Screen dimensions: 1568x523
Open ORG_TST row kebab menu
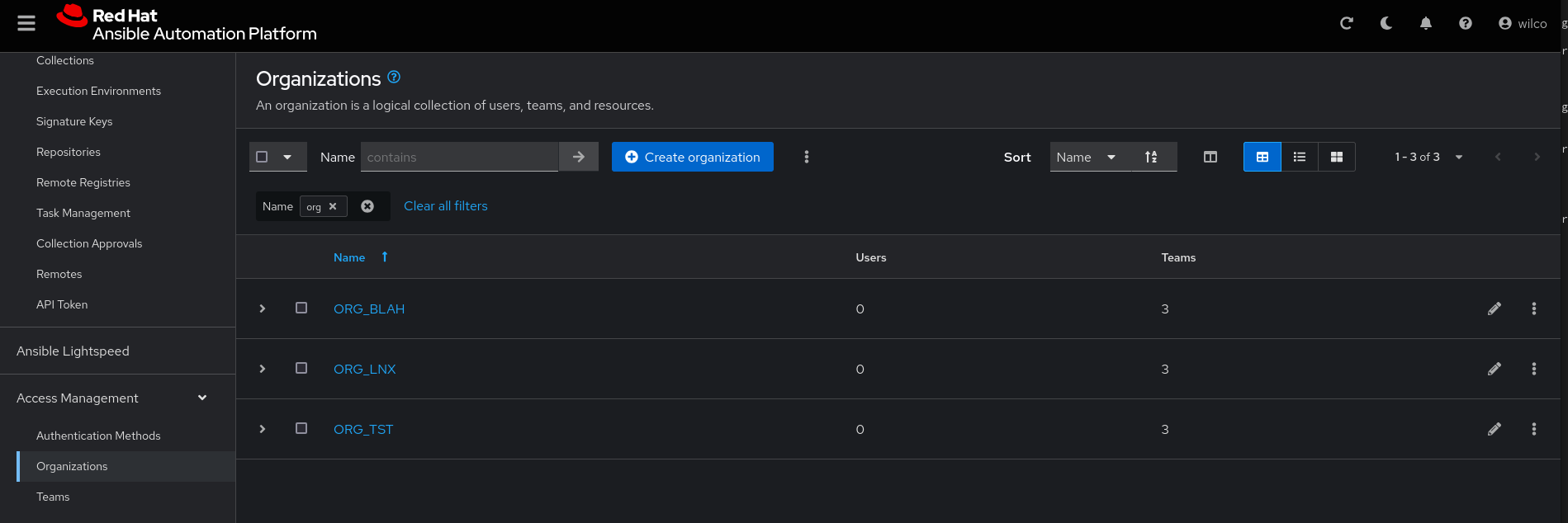1534,429
